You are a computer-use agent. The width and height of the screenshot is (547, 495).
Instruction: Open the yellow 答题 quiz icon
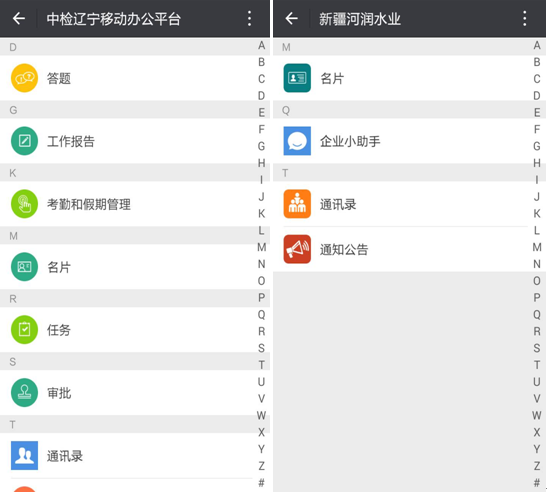point(24,78)
